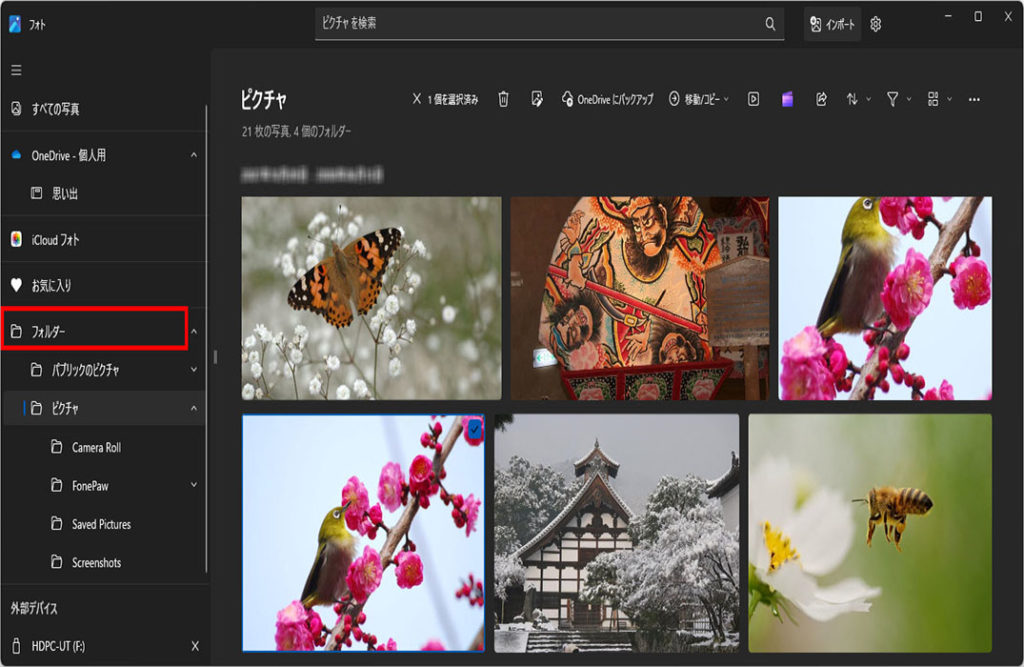This screenshot has width=1024, height=667.
Task: Open settings gear icon in title bar
Action: coord(876,24)
